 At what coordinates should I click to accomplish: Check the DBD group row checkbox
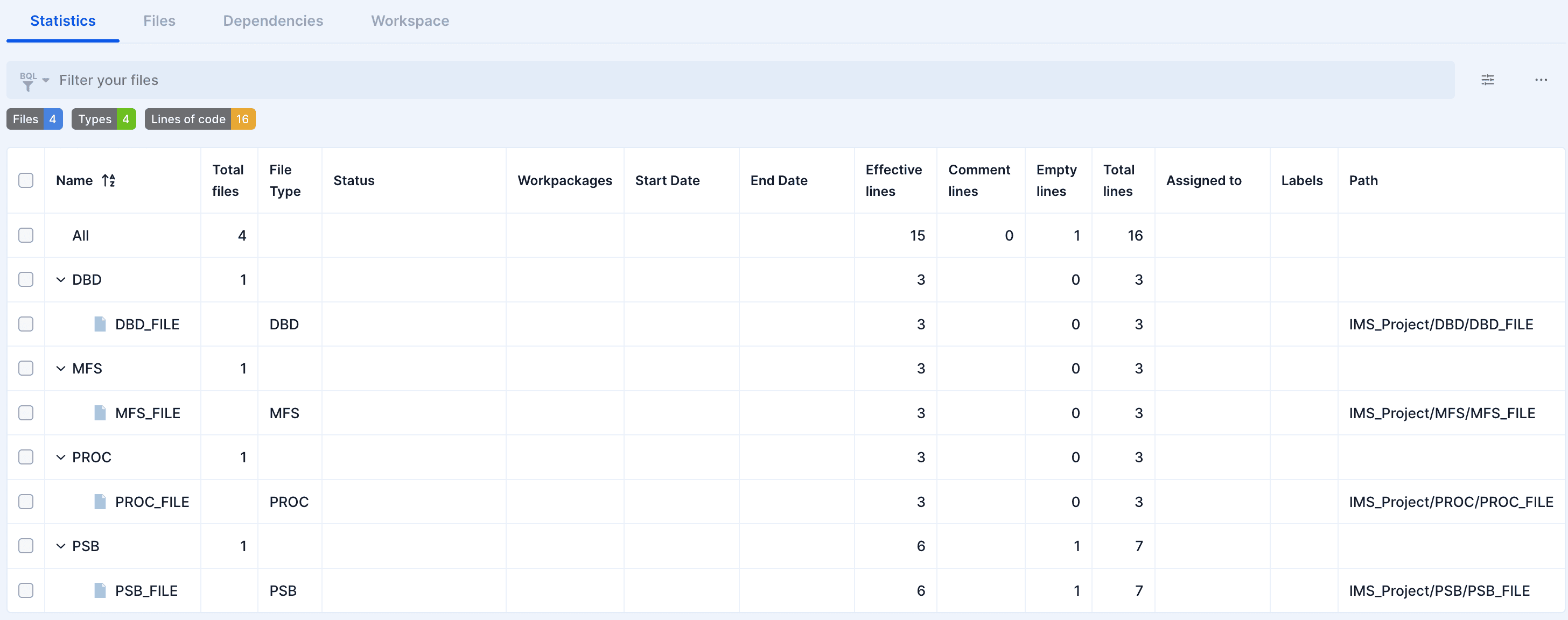(x=25, y=280)
